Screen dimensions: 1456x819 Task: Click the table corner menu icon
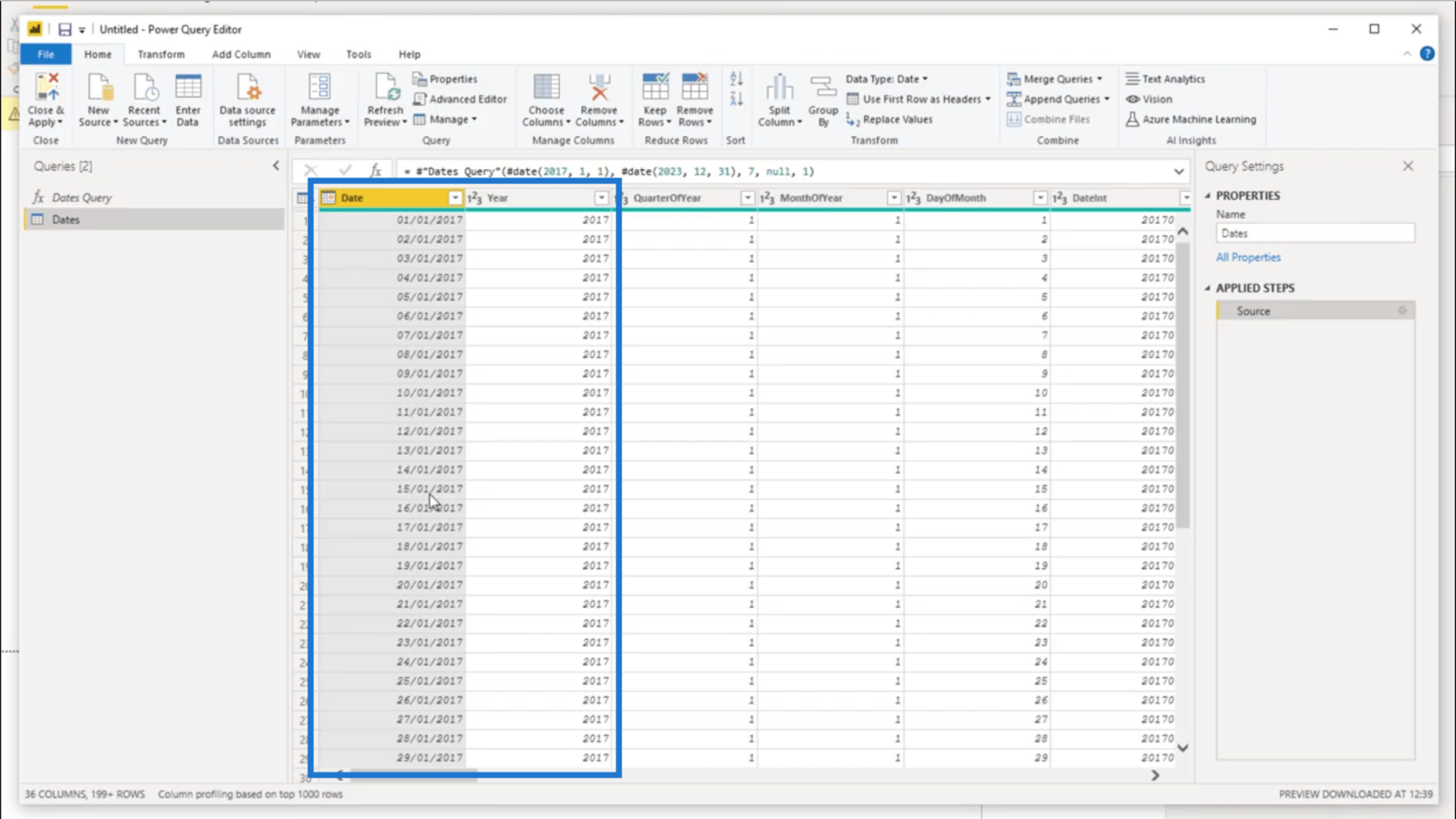point(302,198)
